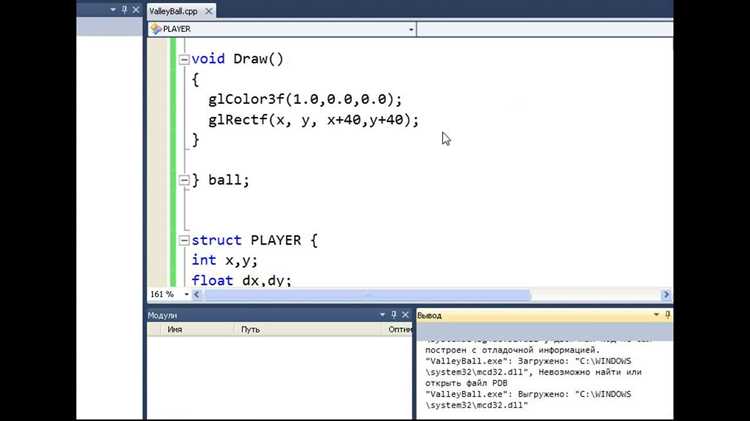Viewport: 750px width, 421px height.
Task: Click the glRectf(x, y, x+40,y+40); line
Action: click(x=313, y=120)
